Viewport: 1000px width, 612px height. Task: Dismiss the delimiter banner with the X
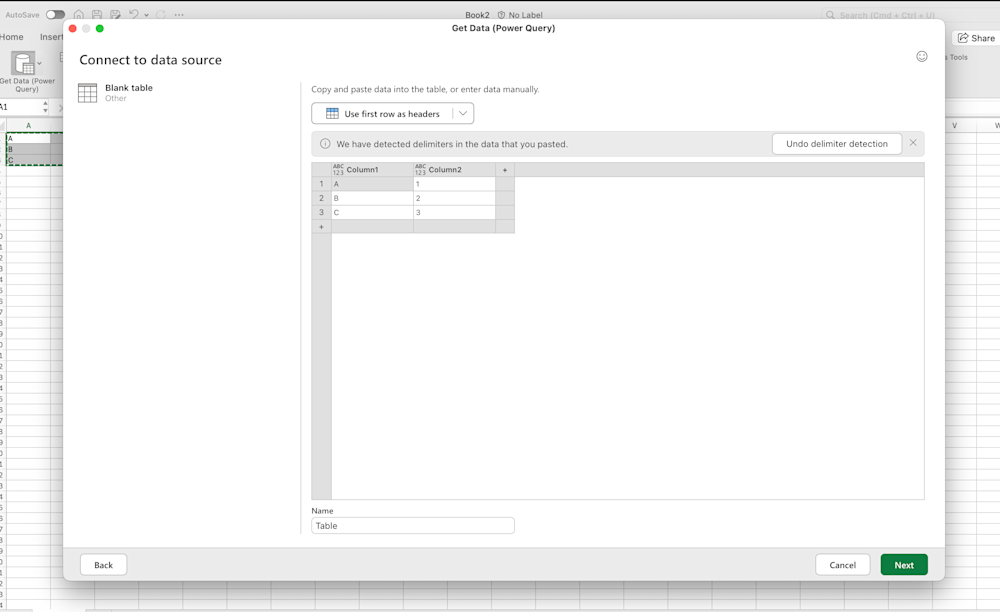(x=912, y=143)
